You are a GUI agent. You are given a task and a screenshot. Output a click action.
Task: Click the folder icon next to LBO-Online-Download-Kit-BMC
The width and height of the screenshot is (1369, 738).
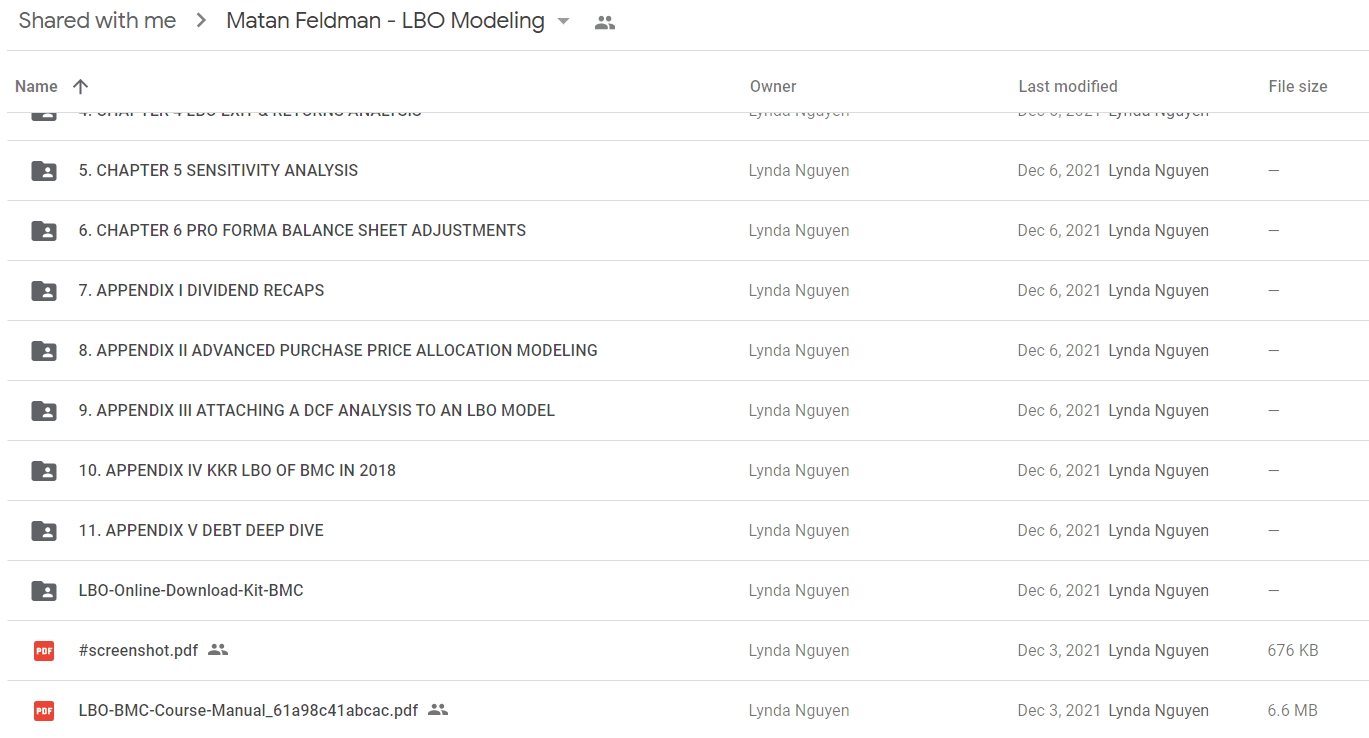tap(44, 591)
